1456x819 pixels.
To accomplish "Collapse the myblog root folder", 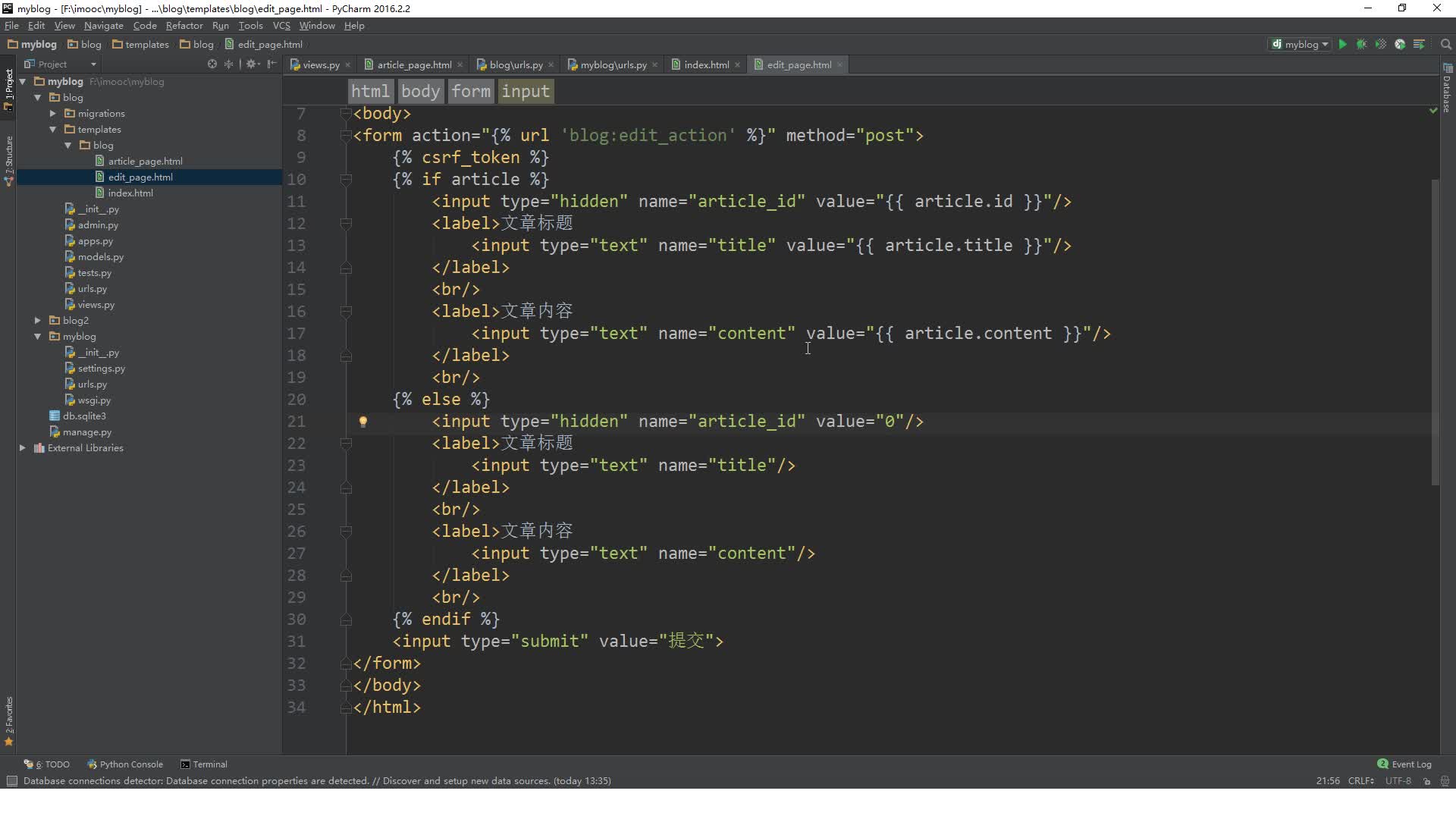I will click(23, 81).
